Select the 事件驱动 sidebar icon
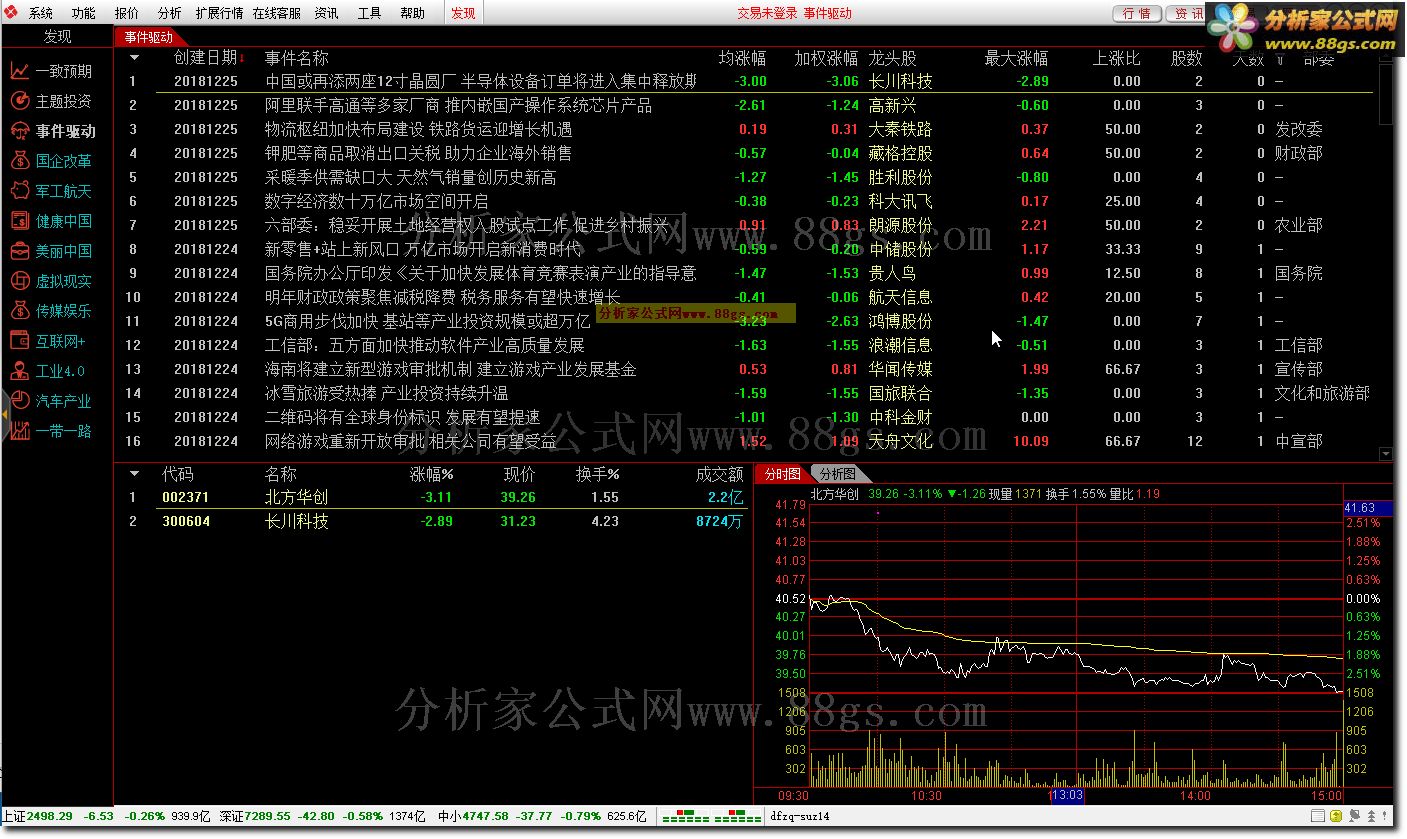 [x=19, y=131]
